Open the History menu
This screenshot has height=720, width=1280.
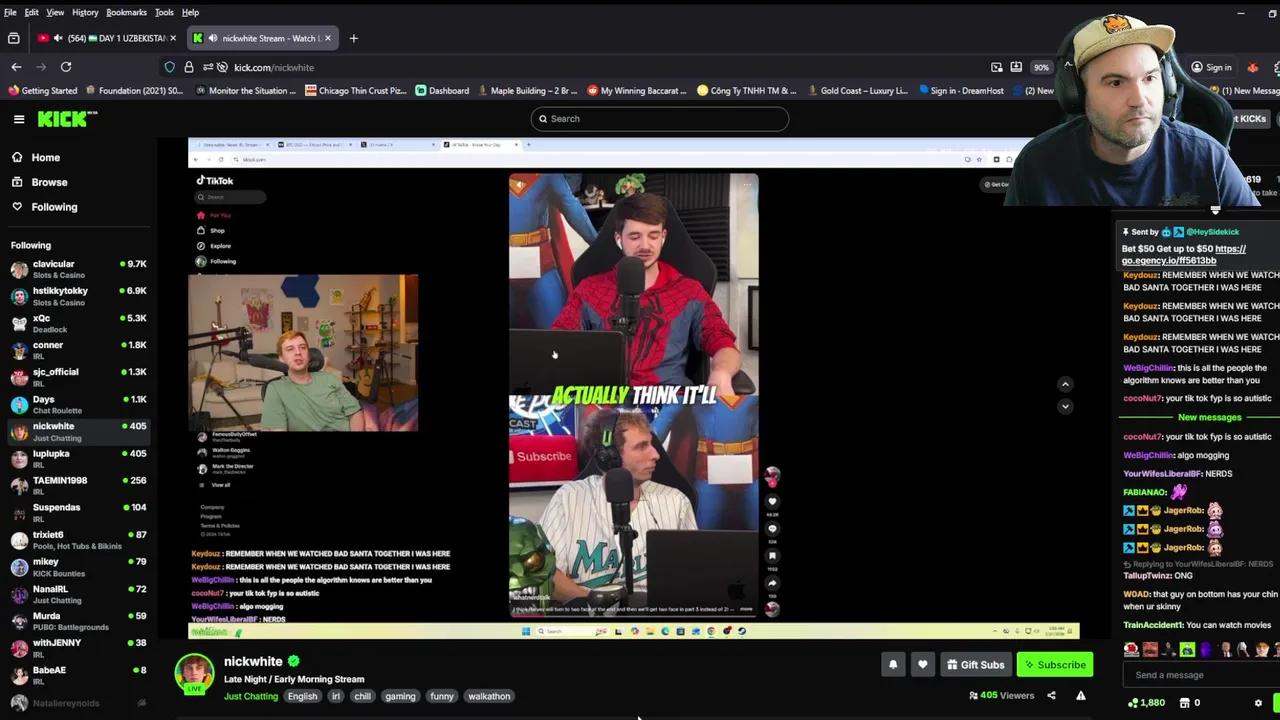pyautogui.click(x=85, y=12)
